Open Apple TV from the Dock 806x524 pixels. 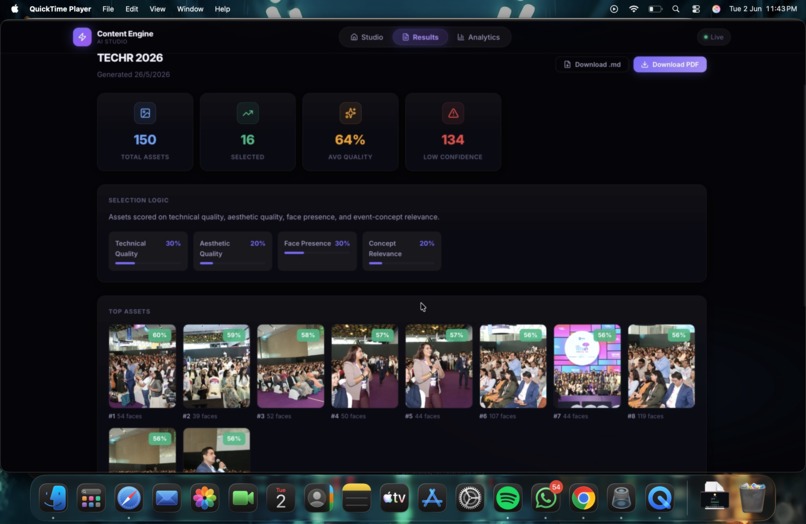tap(394, 498)
